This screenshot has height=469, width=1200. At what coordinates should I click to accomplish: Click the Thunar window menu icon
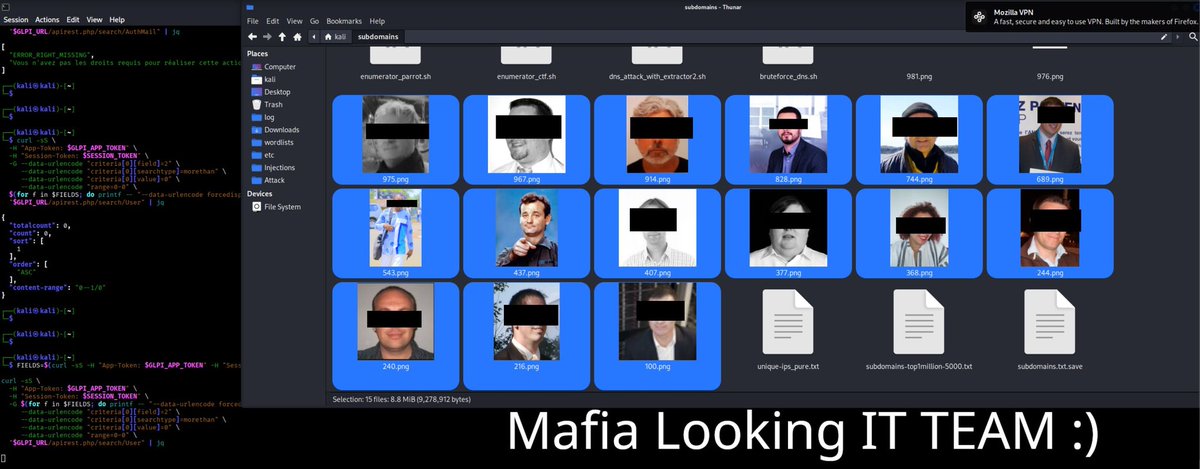point(249,6)
